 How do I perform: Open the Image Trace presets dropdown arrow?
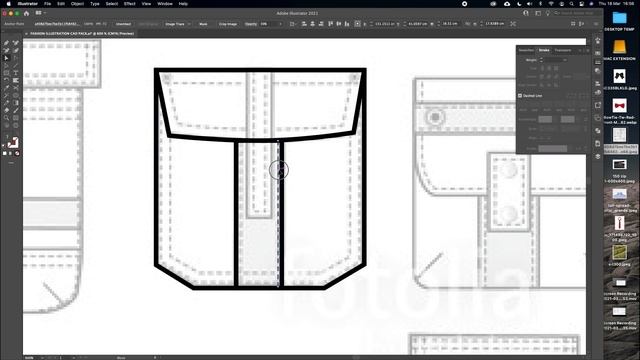(x=189, y=24)
